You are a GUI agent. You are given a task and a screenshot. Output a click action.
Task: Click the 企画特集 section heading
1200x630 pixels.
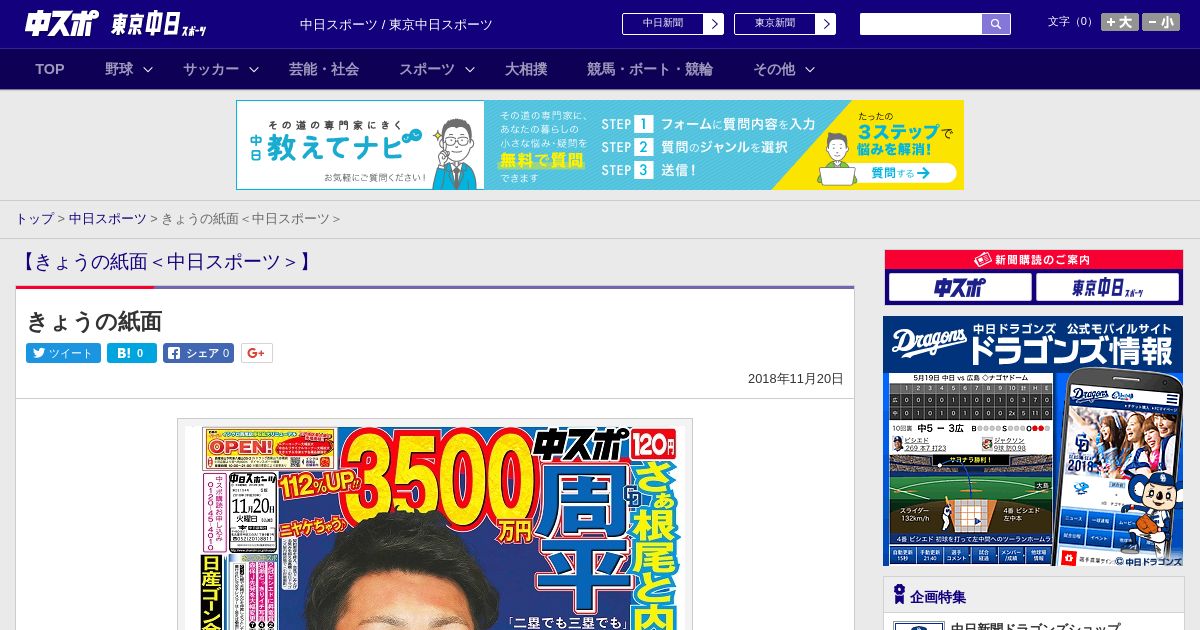pyautogui.click(x=938, y=597)
